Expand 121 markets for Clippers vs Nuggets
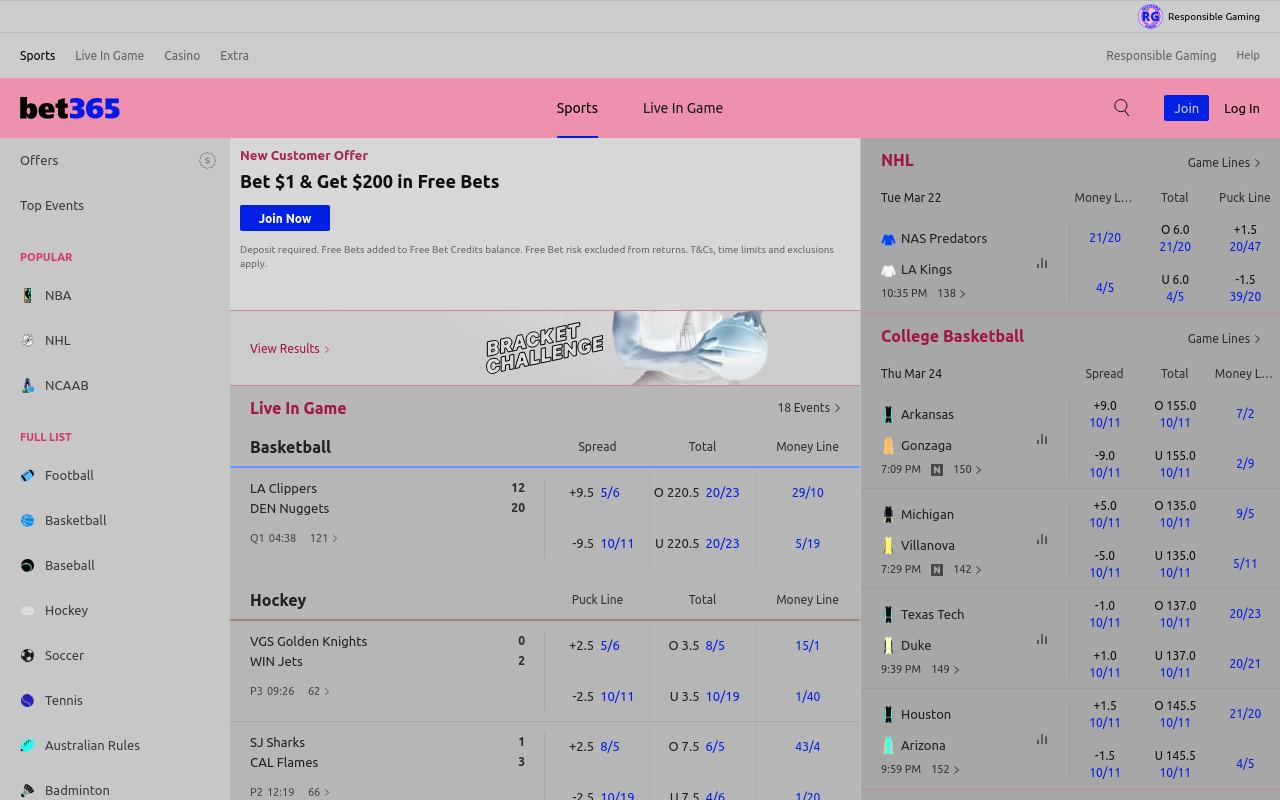This screenshot has height=800, width=1280. point(323,538)
